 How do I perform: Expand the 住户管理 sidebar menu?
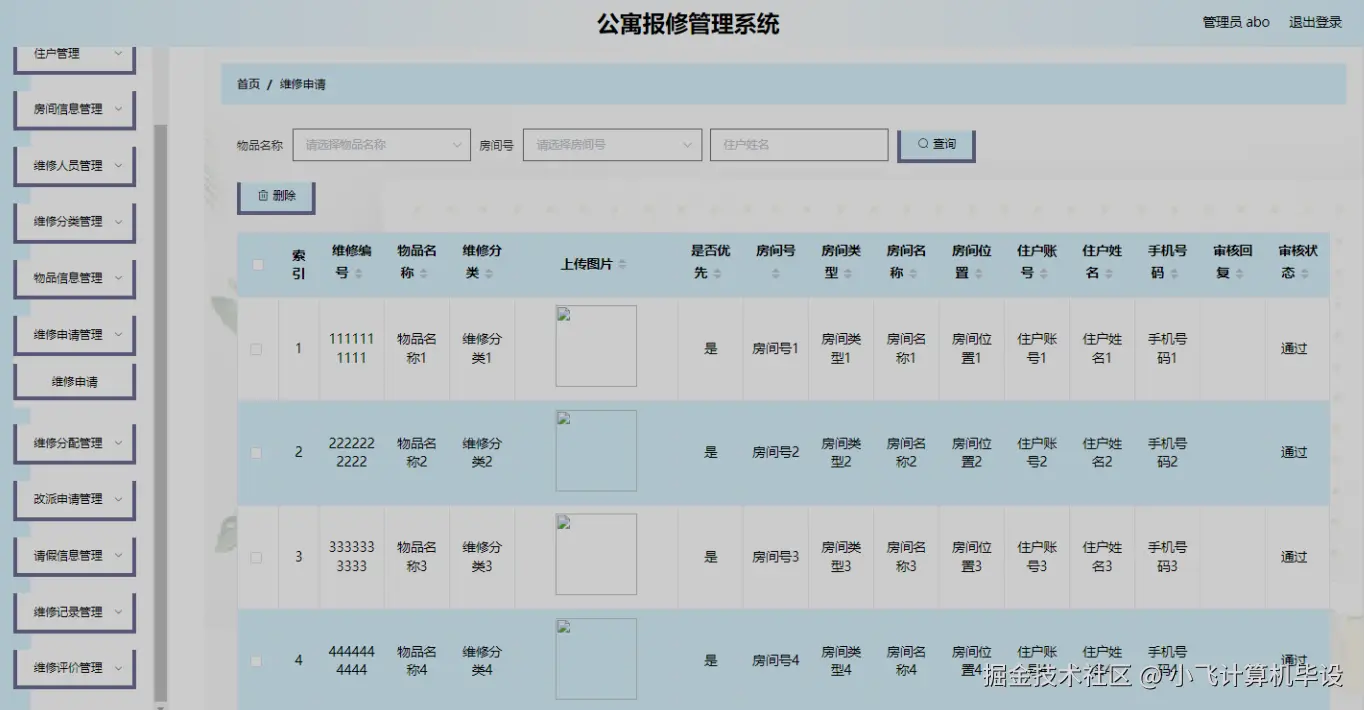point(74,53)
